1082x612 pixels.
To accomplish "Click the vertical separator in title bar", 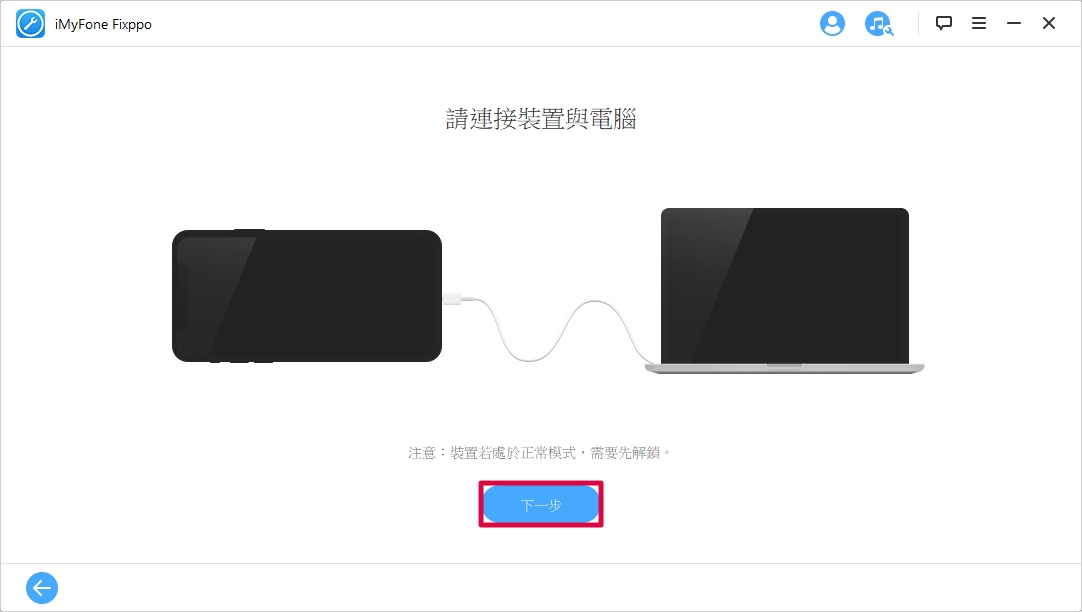I will point(918,23).
